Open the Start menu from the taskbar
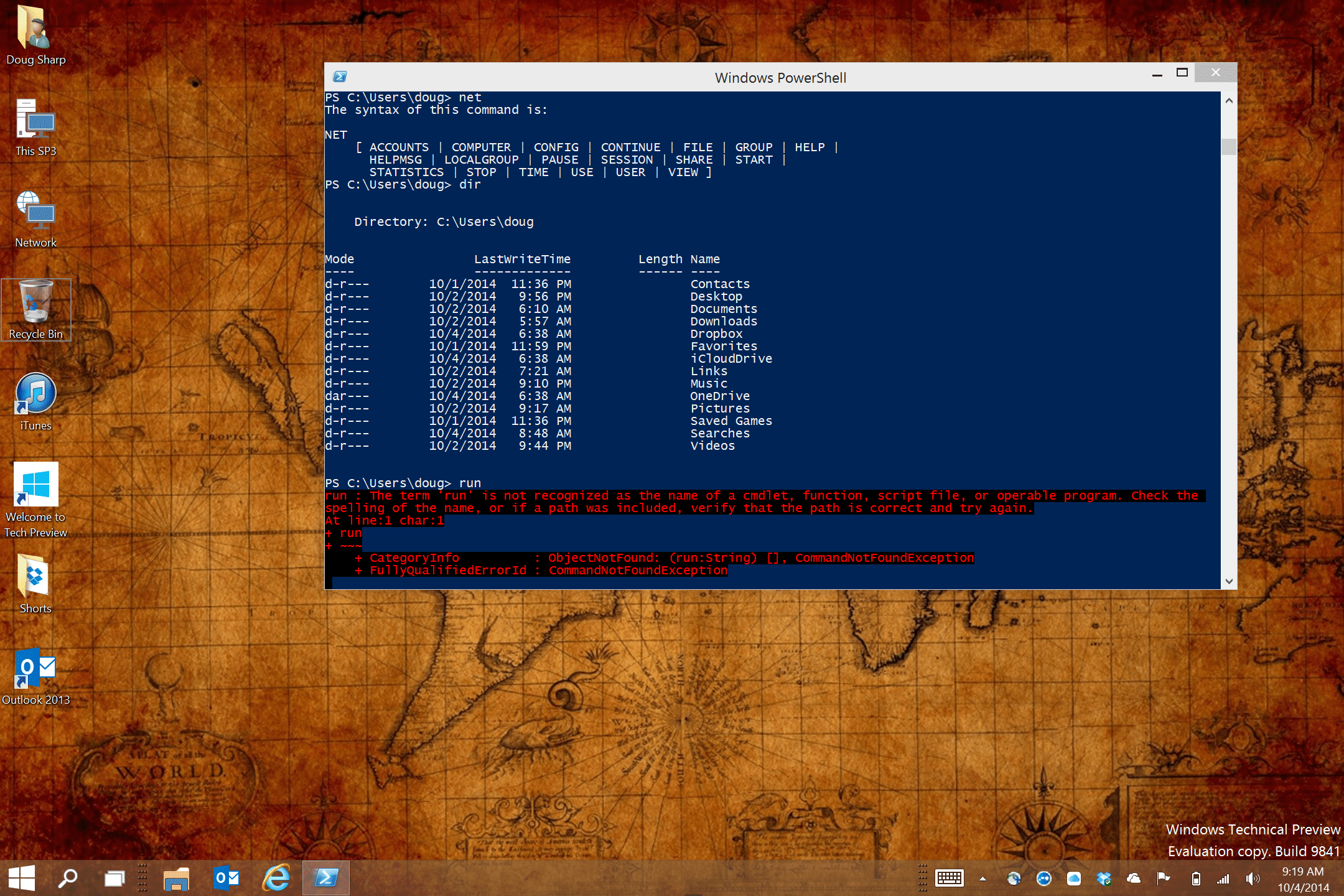The width and height of the screenshot is (1344, 896). coord(22,878)
